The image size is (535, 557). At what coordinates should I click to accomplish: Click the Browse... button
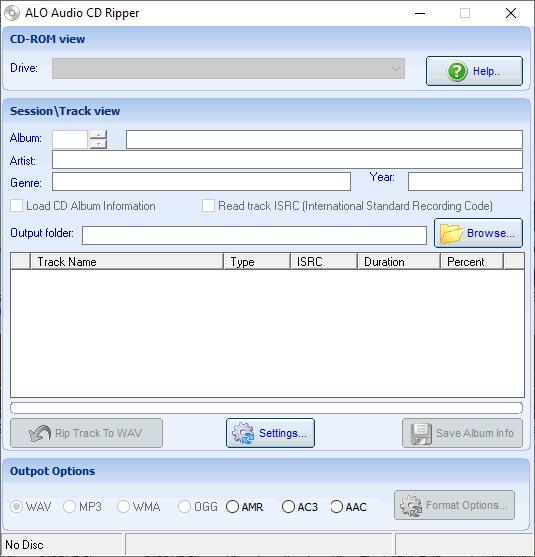click(x=478, y=233)
